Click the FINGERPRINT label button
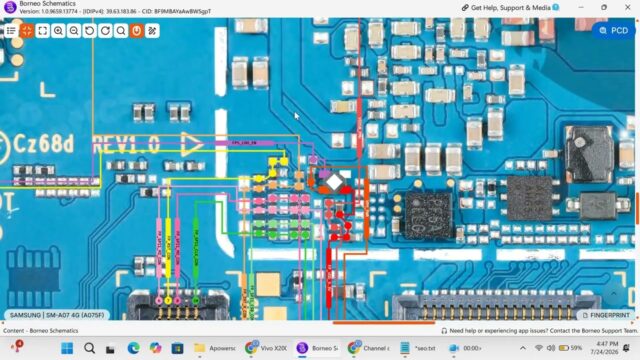Screen dimensions: 640x360 coord(606,315)
